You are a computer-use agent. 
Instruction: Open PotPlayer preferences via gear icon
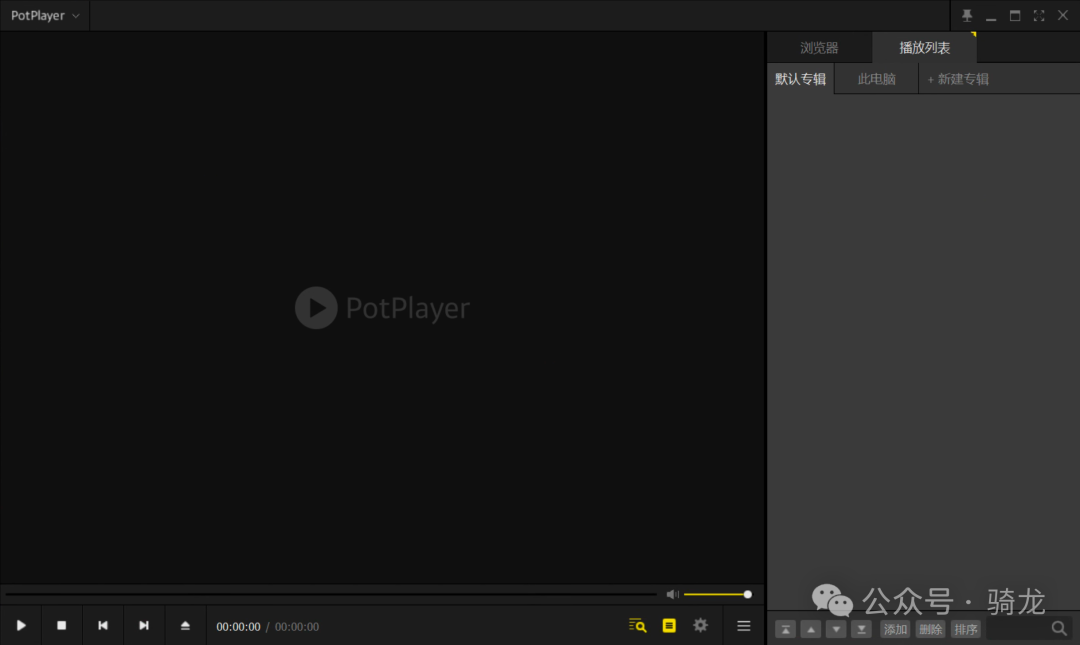click(700, 625)
